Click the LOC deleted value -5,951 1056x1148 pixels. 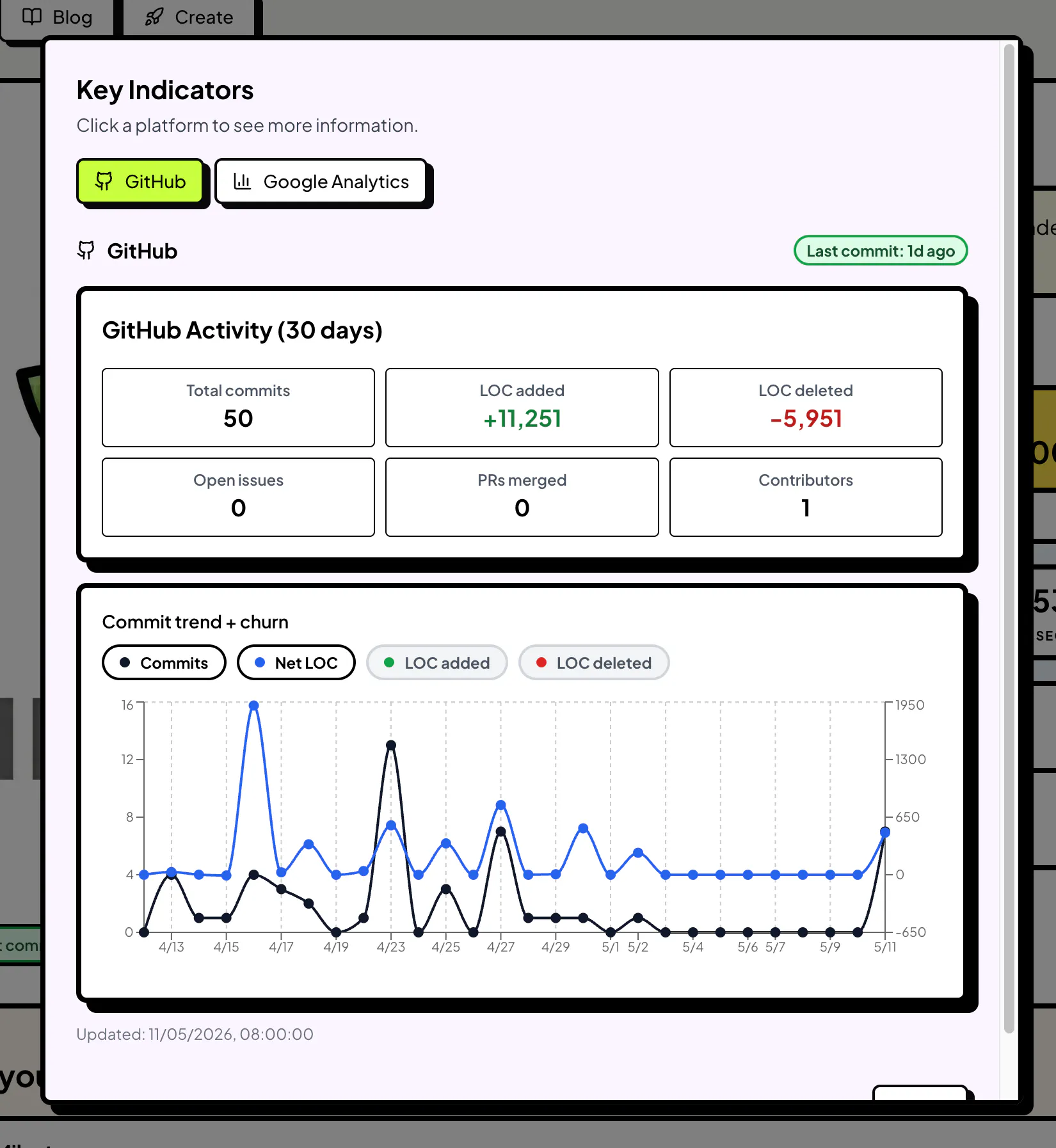pos(806,419)
